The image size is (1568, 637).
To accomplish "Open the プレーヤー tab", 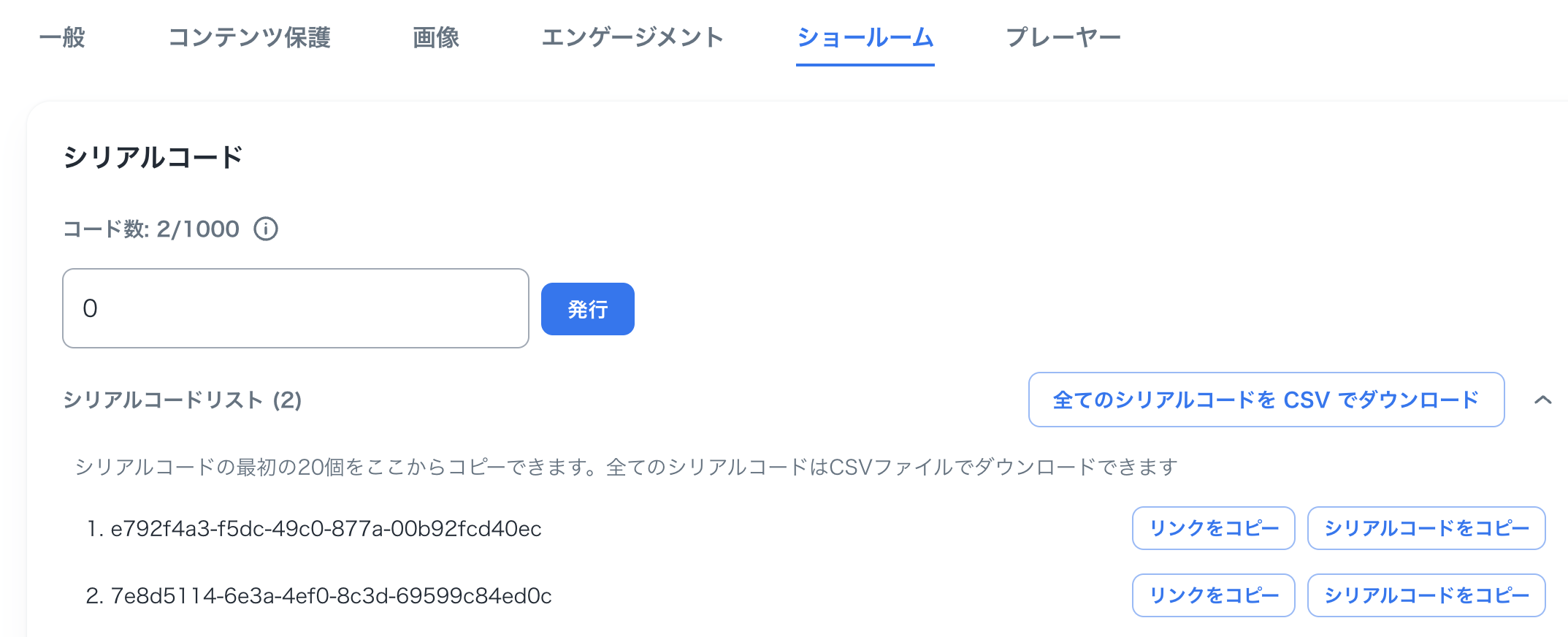I will pyautogui.click(x=1063, y=37).
